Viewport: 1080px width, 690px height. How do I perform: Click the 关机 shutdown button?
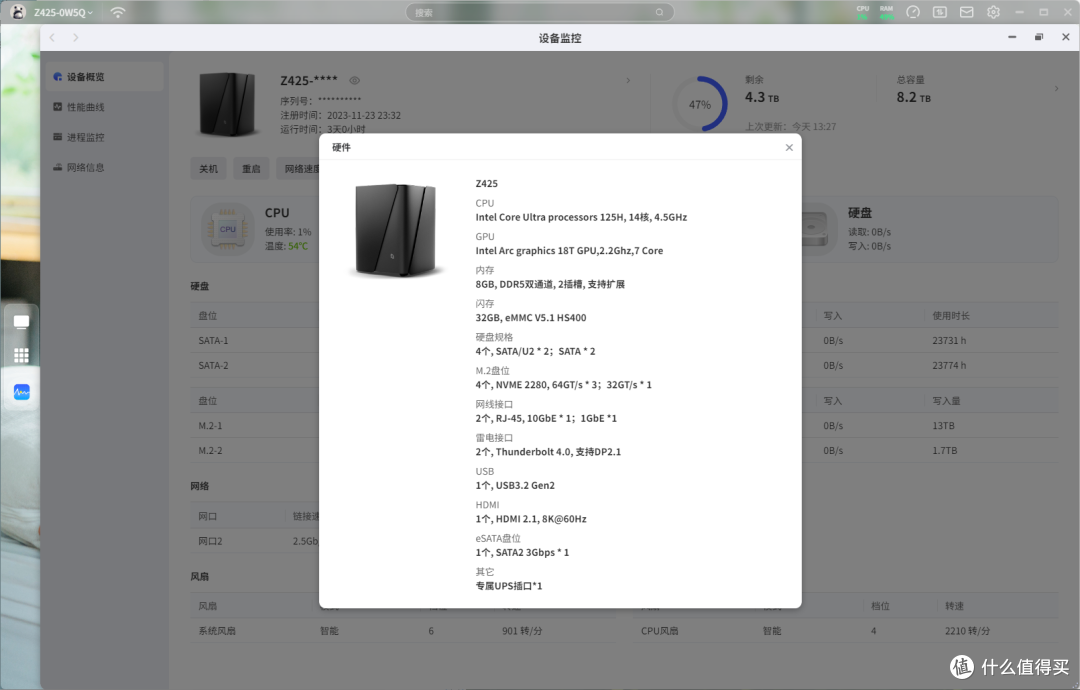tap(209, 169)
